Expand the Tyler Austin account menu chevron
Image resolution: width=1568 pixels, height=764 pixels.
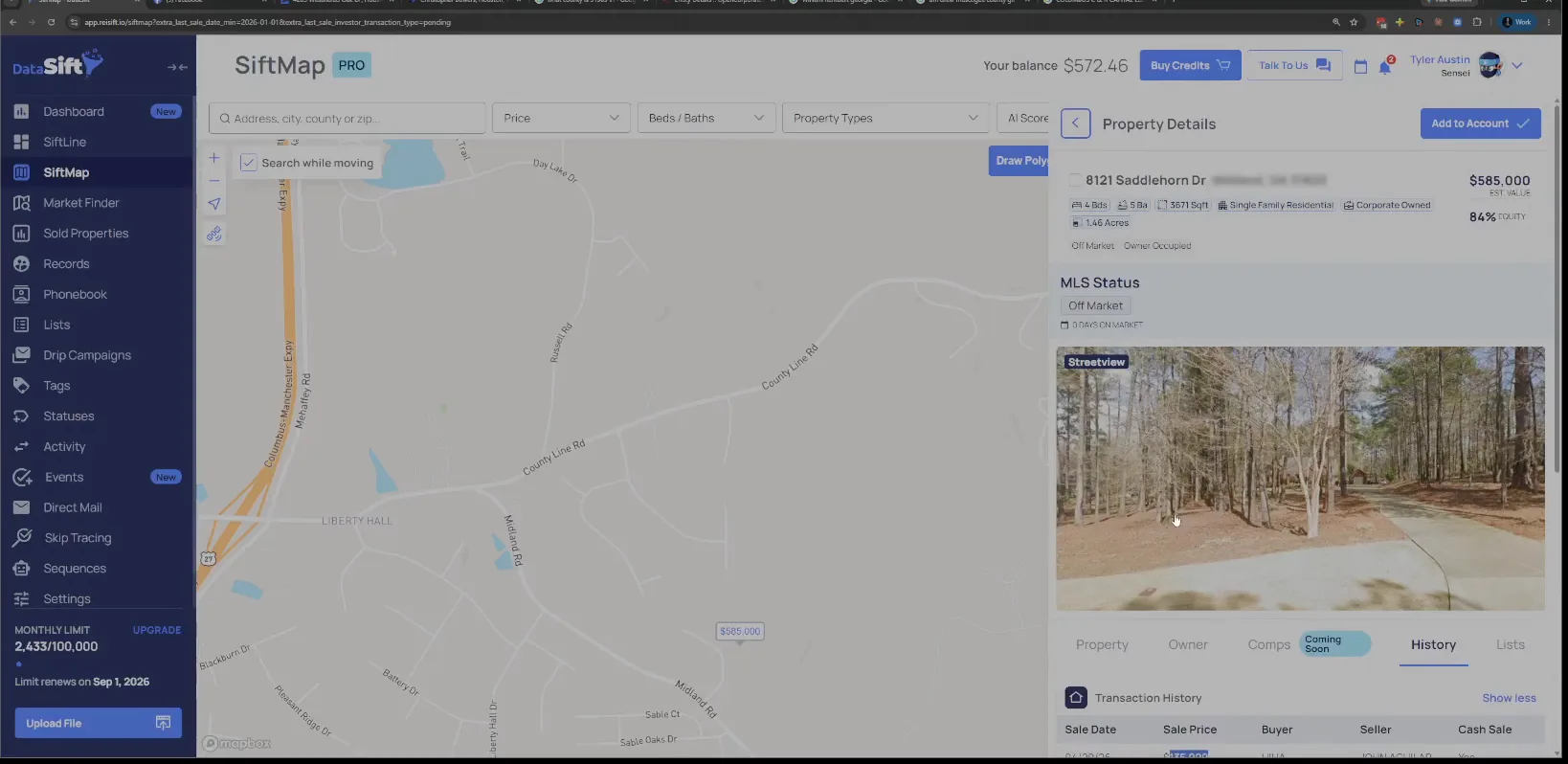pyautogui.click(x=1516, y=66)
